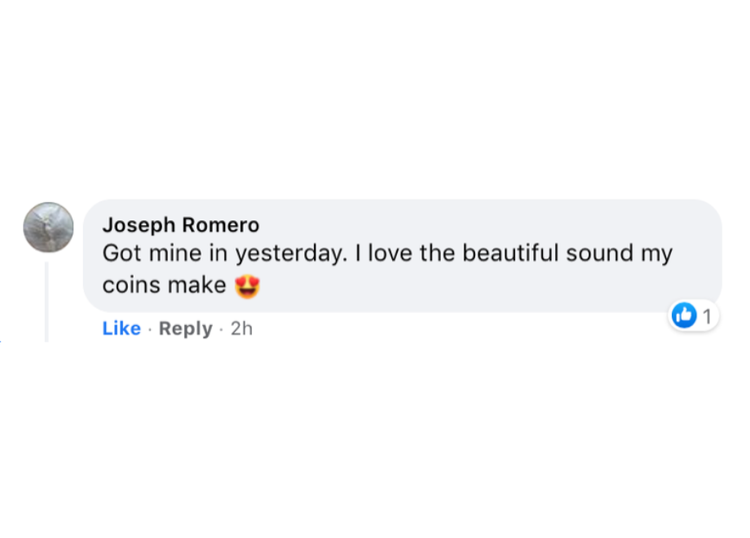This screenshot has width=750, height=538.
Task: Open Joseph Romero's profile name link
Action: click(180, 224)
